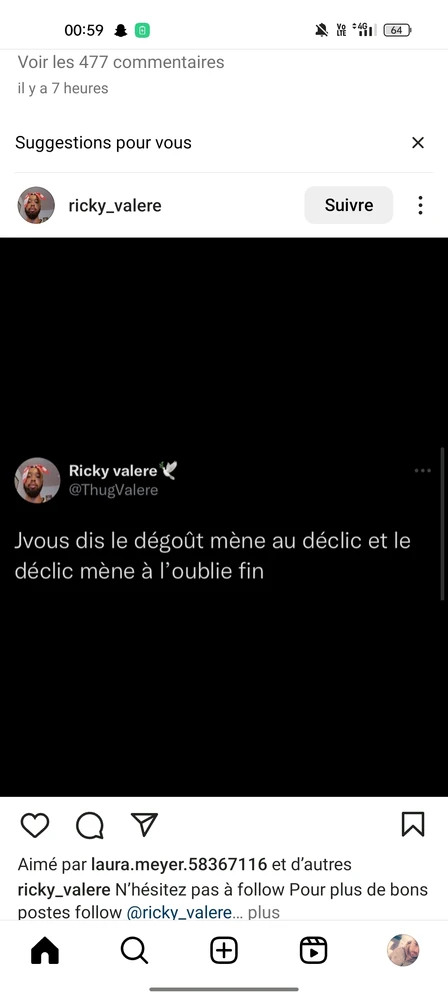
Task: Dismiss Suggestions pour vous section
Action: [418, 143]
